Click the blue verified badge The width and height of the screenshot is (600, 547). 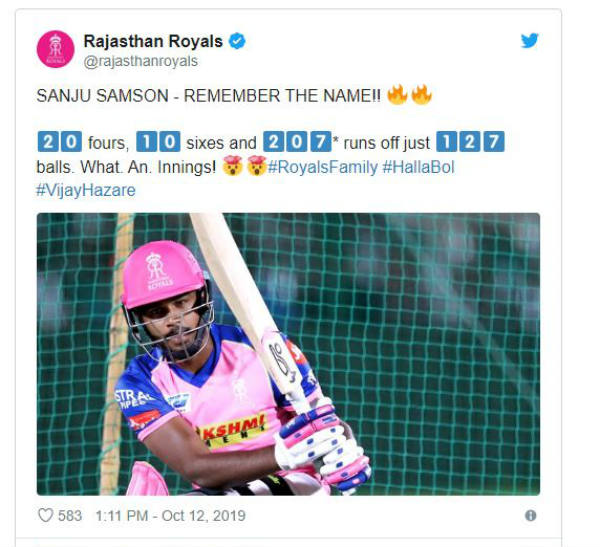[237, 41]
